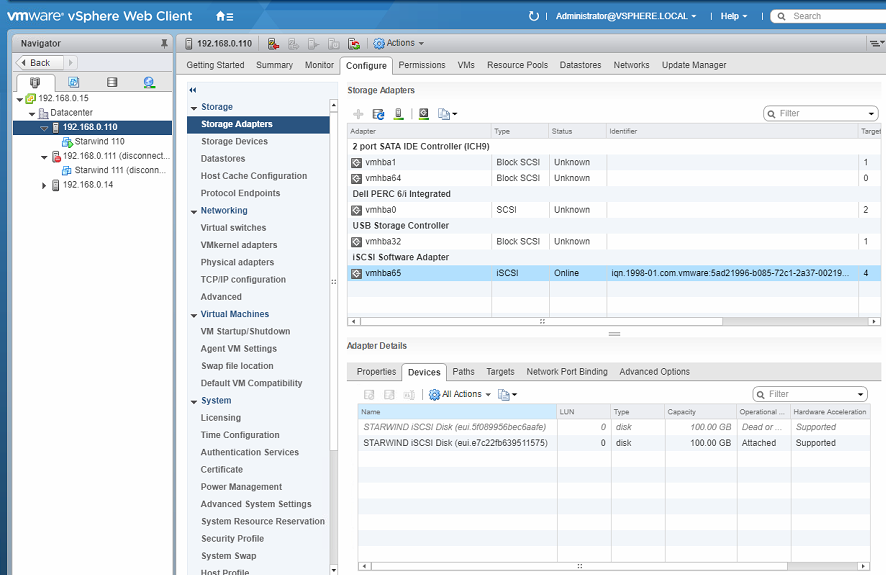886x575 pixels.
Task: Switch to VMs and Templates navigator view
Action: click(73, 82)
